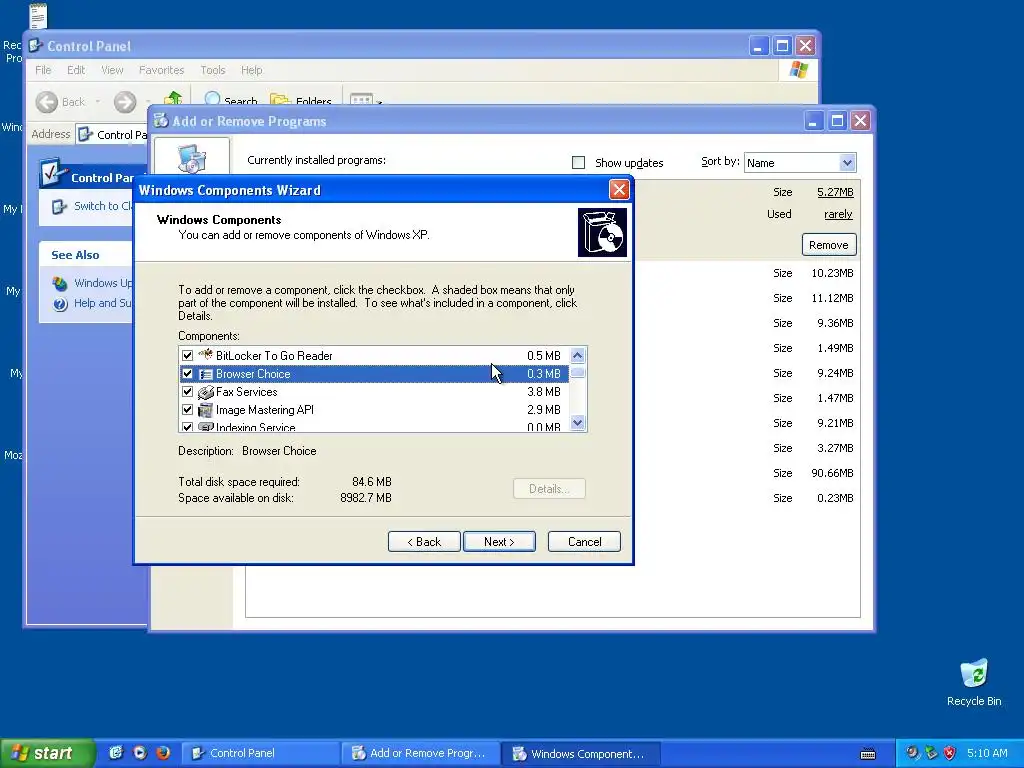Screen dimensions: 1024x768
Task: Open the Favorites menu in Control Panel
Action: tap(161, 70)
